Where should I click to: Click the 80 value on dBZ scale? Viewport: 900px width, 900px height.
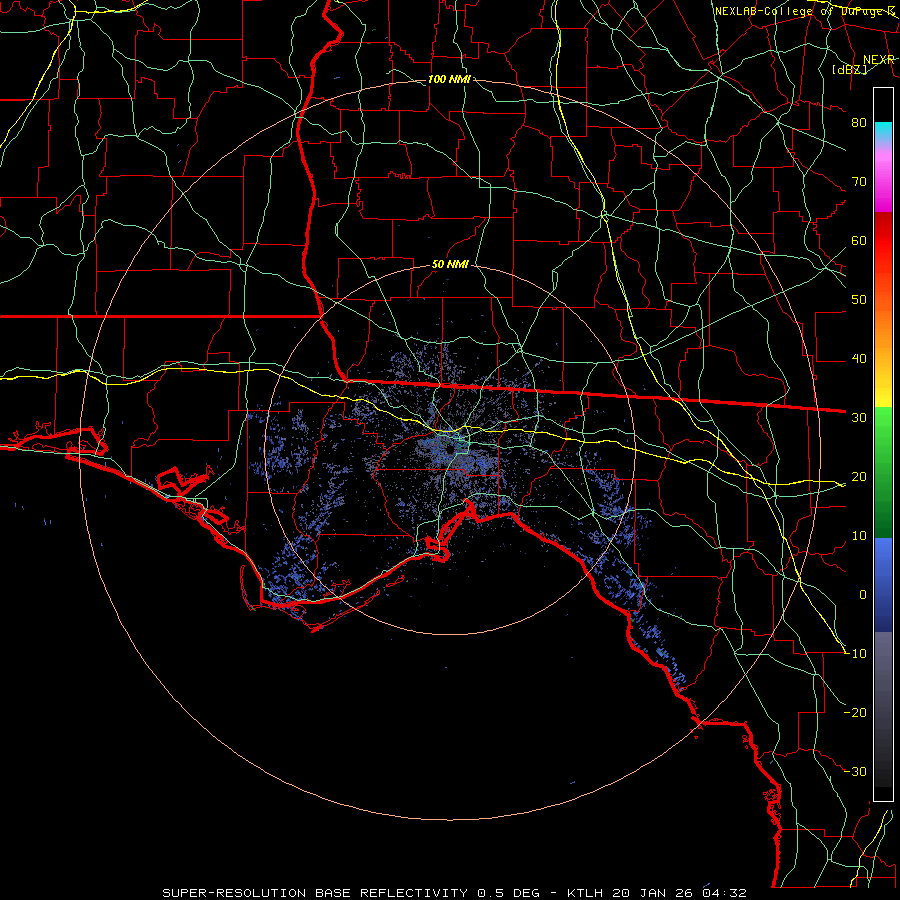[x=859, y=122]
